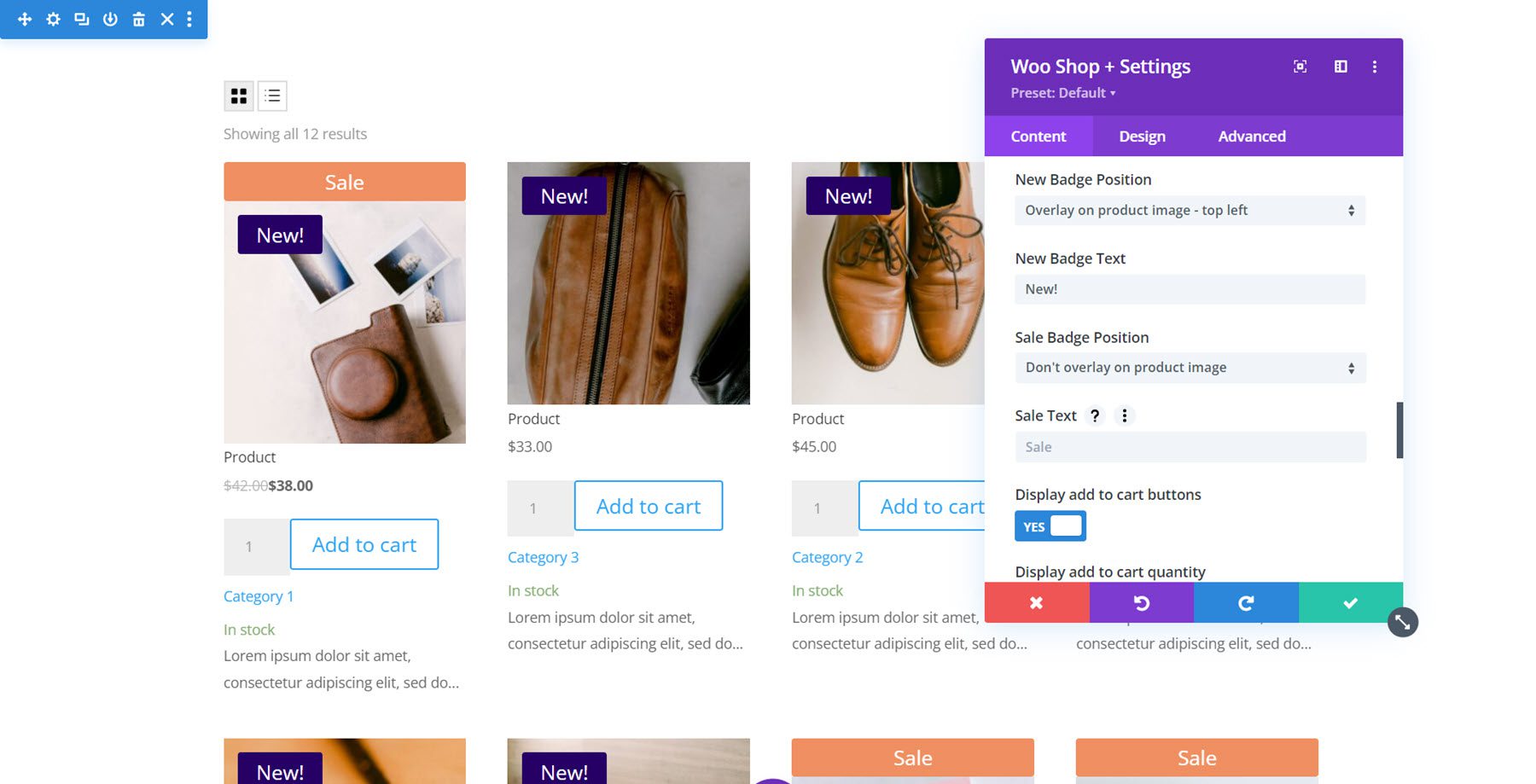Switch to the Advanced tab
Image resolution: width=1536 pixels, height=784 pixels.
point(1251,136)
